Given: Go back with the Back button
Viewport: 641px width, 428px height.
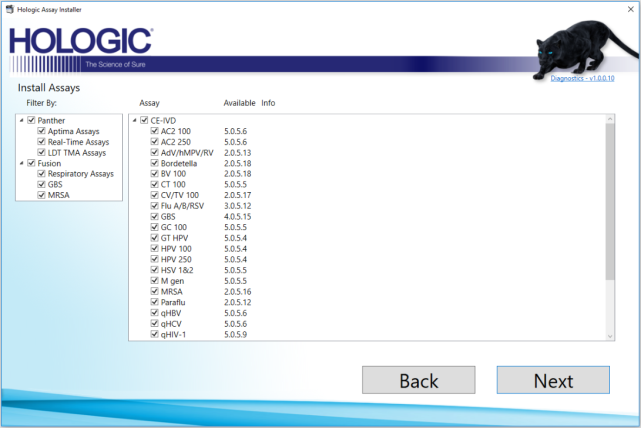Looking at the screenshot, I should pyautogui.click(x=418, y=380).
